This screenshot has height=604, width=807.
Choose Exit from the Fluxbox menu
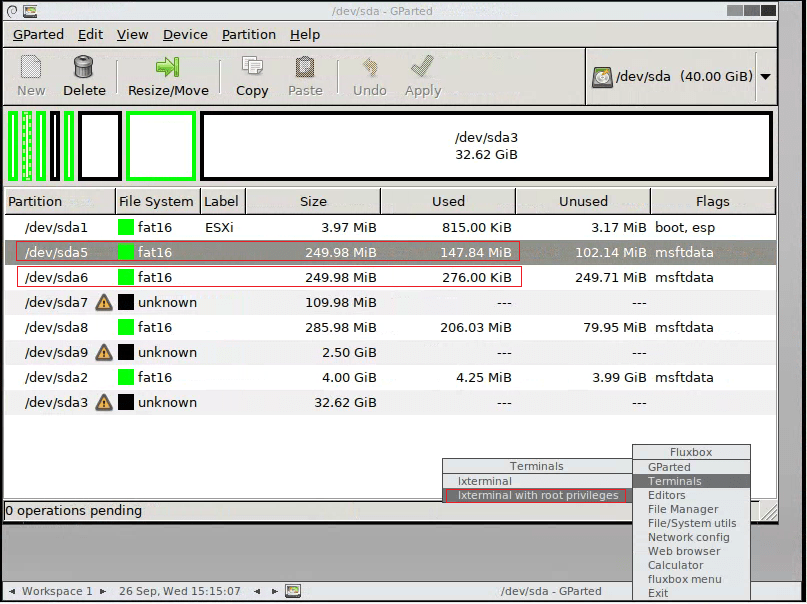(x=657, y=592)
